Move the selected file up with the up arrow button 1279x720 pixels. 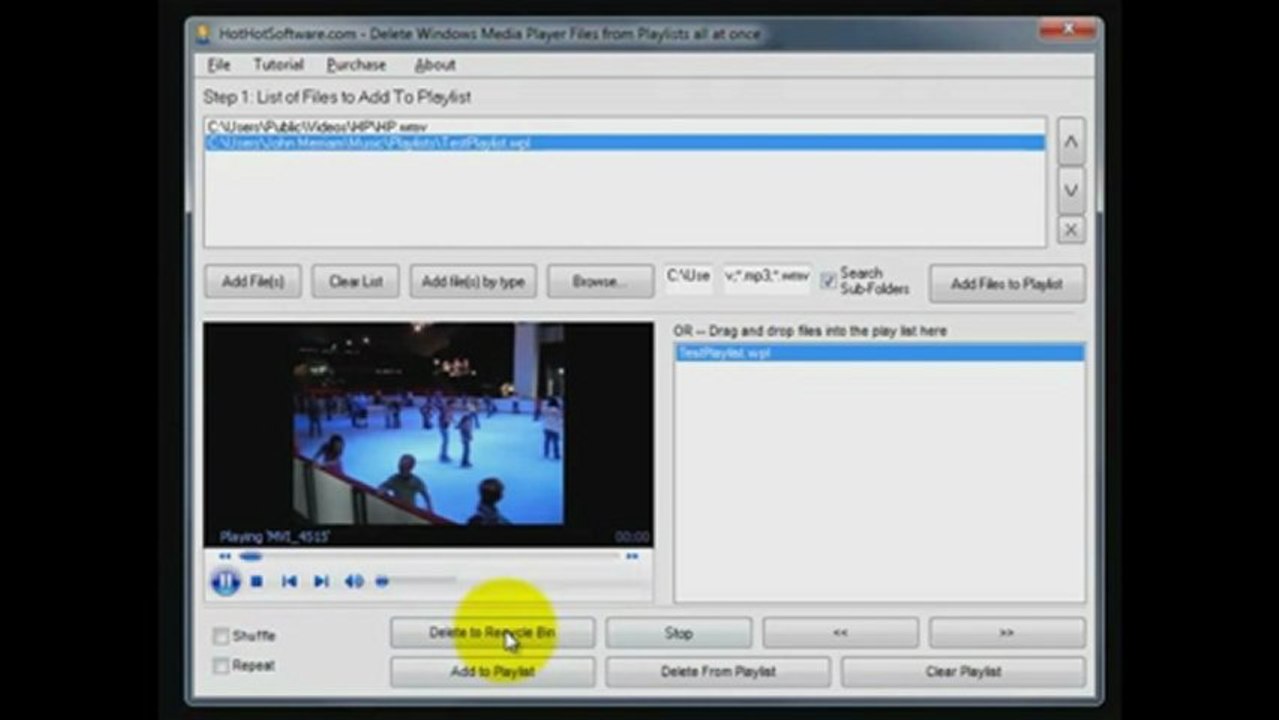(1071, 142)
